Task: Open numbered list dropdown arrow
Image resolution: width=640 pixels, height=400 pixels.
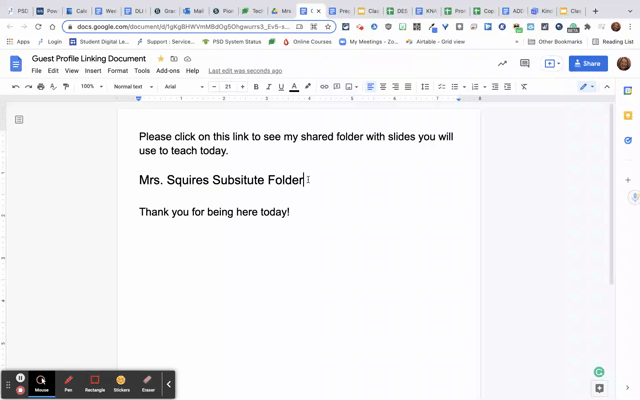Action: click(484, 87)
